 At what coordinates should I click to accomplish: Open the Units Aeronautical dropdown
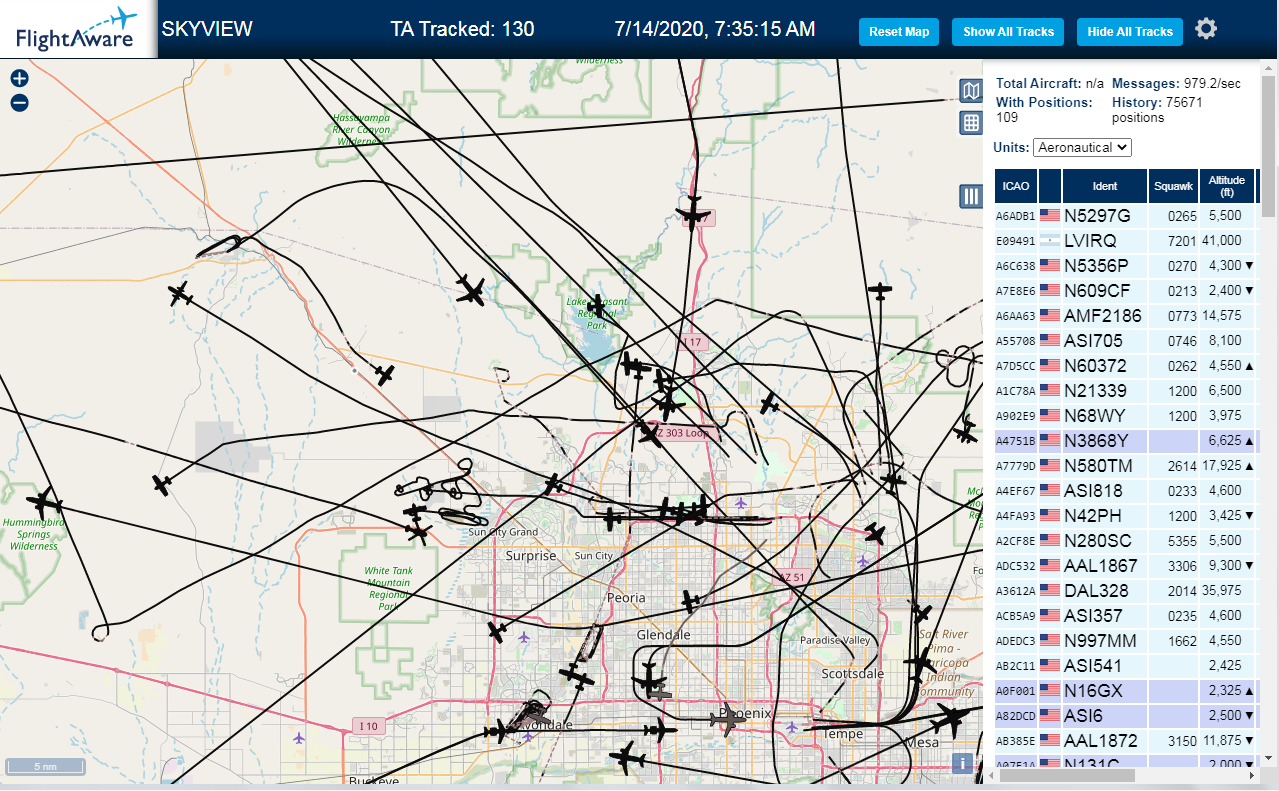click(1082, 147)
